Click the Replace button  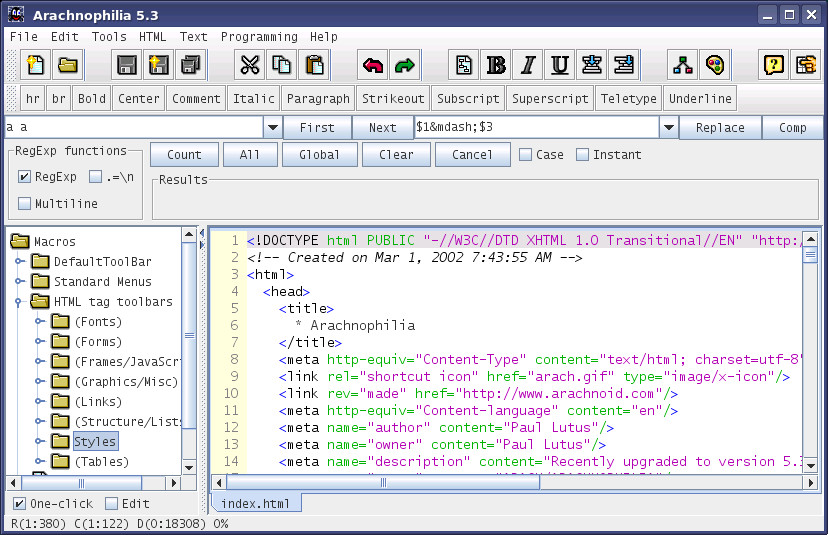point(720,128)
